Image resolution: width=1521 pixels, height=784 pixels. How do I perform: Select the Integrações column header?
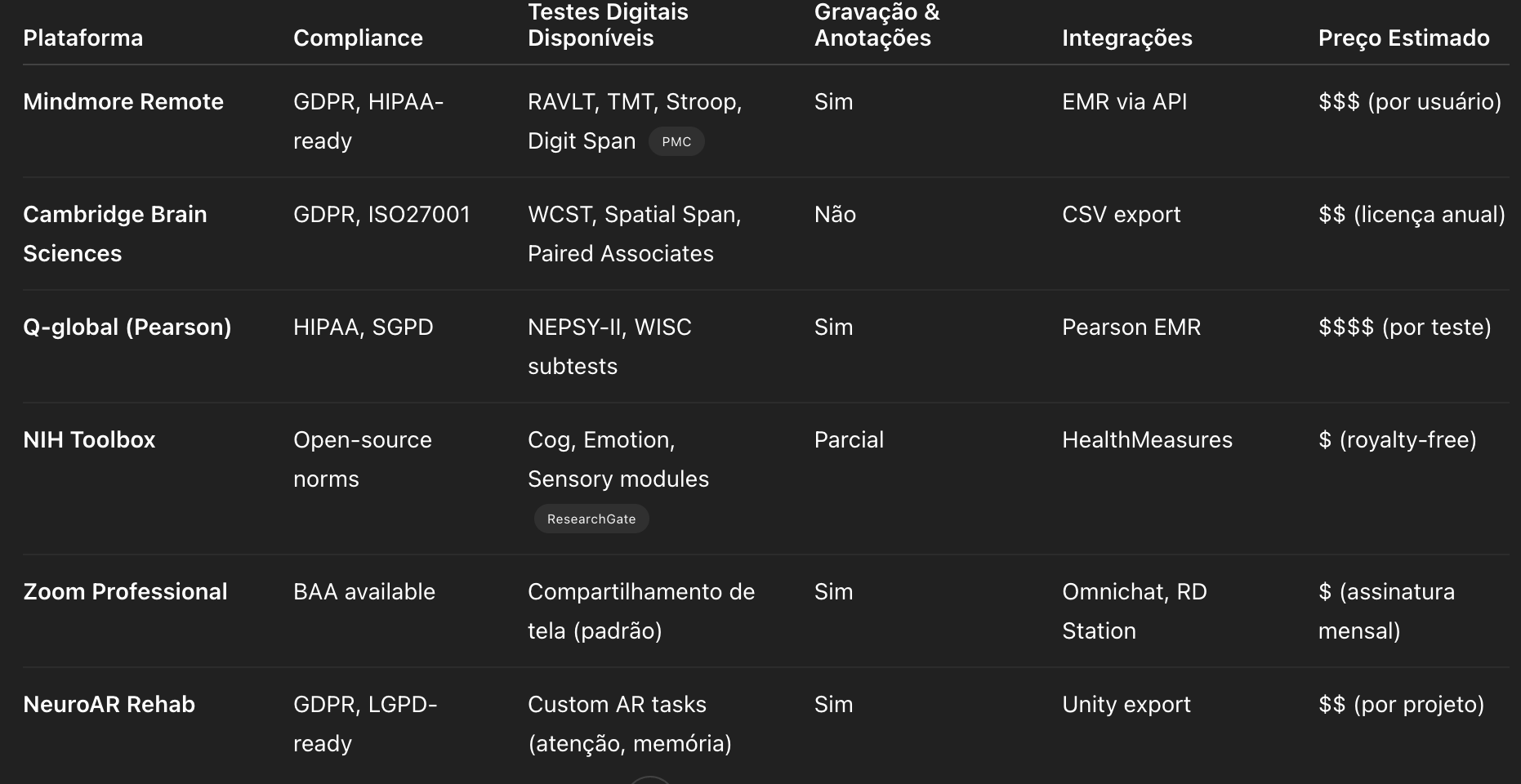1127,38
